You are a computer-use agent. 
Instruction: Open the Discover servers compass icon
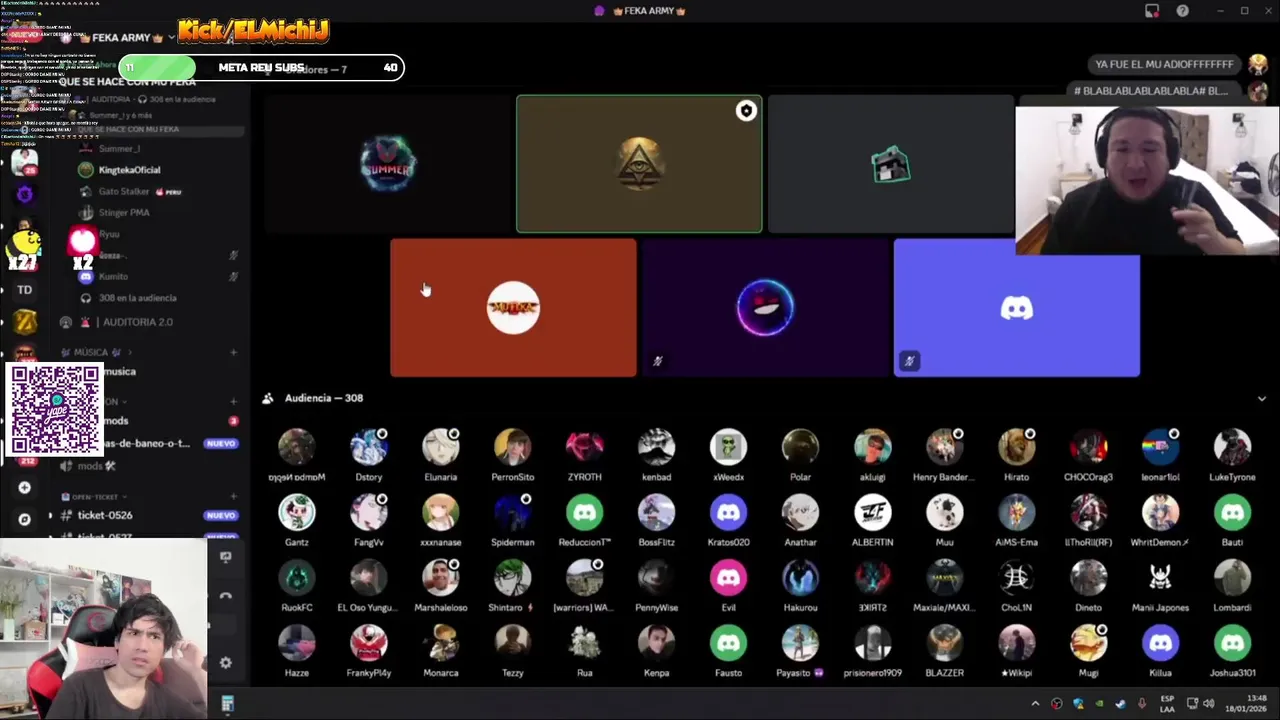24,519
